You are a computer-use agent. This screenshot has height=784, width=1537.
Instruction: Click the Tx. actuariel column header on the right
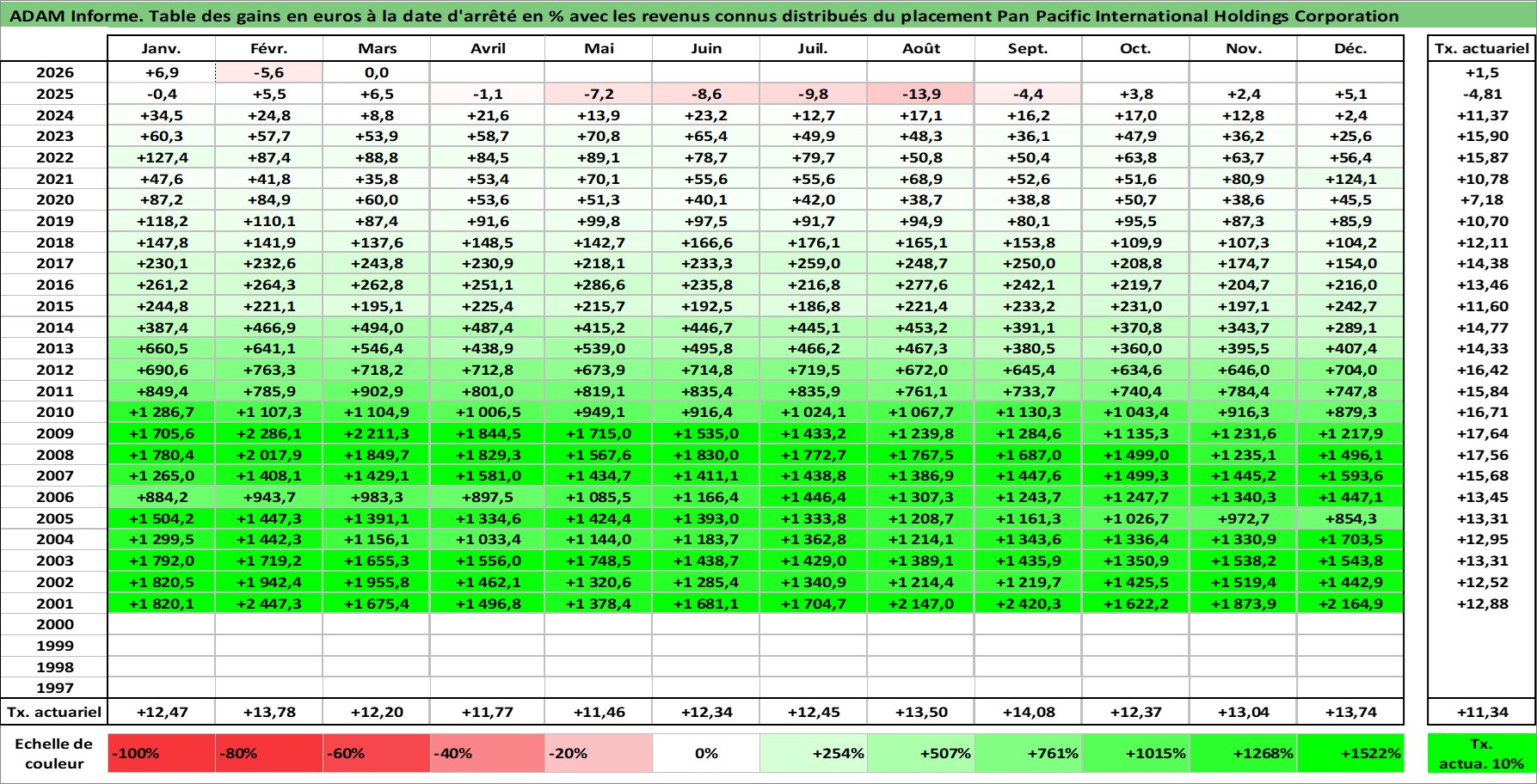pos(1482,49)
